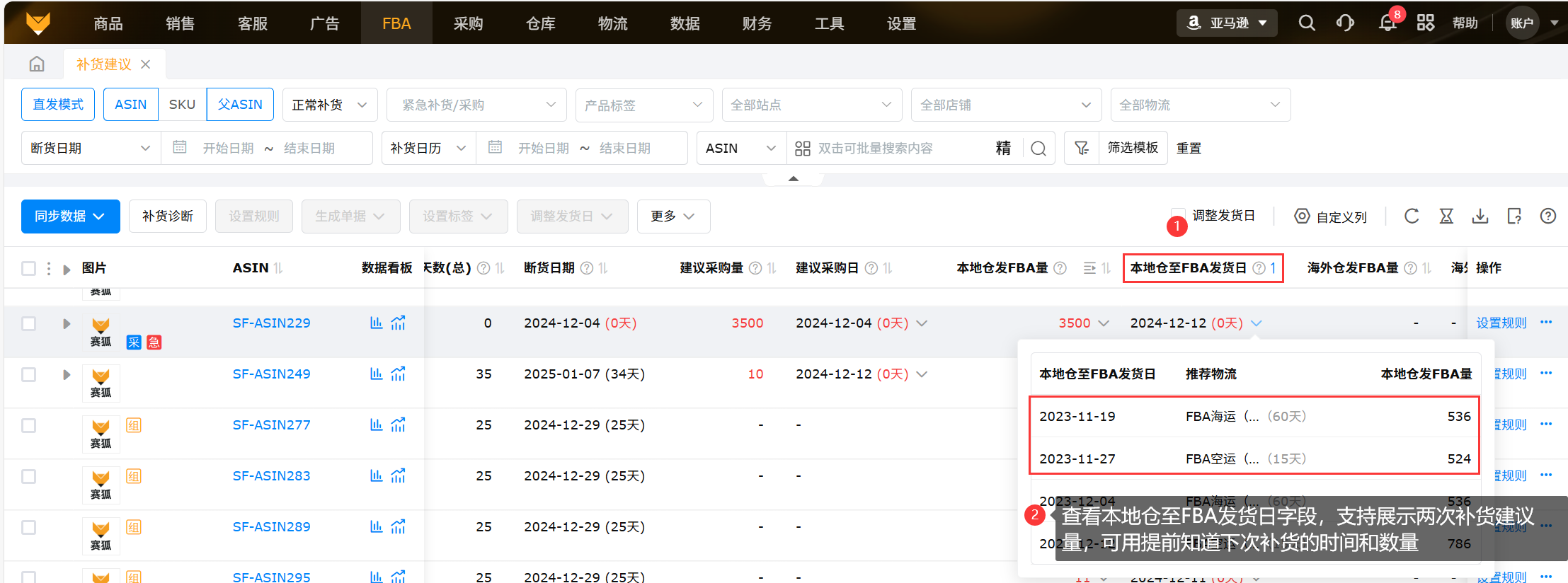Expand the SF-ASIN249 row
This screenshot has height=583, width=1568.
(x=67, y=374)
